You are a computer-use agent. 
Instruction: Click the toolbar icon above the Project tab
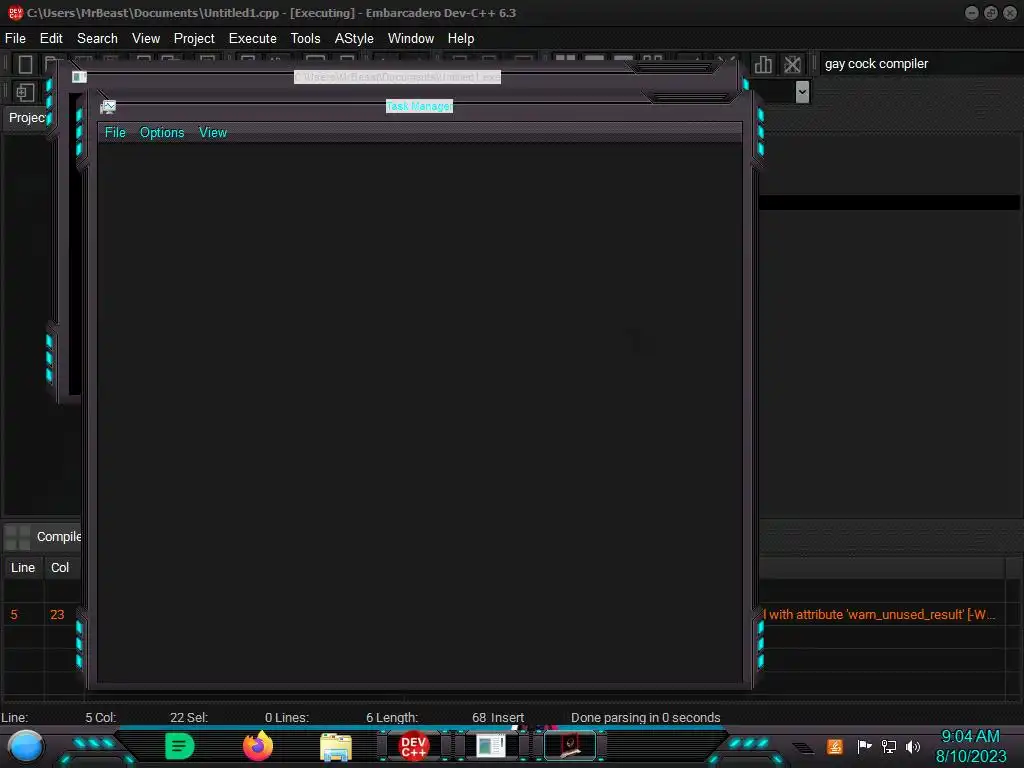click(x=25, y=92)
